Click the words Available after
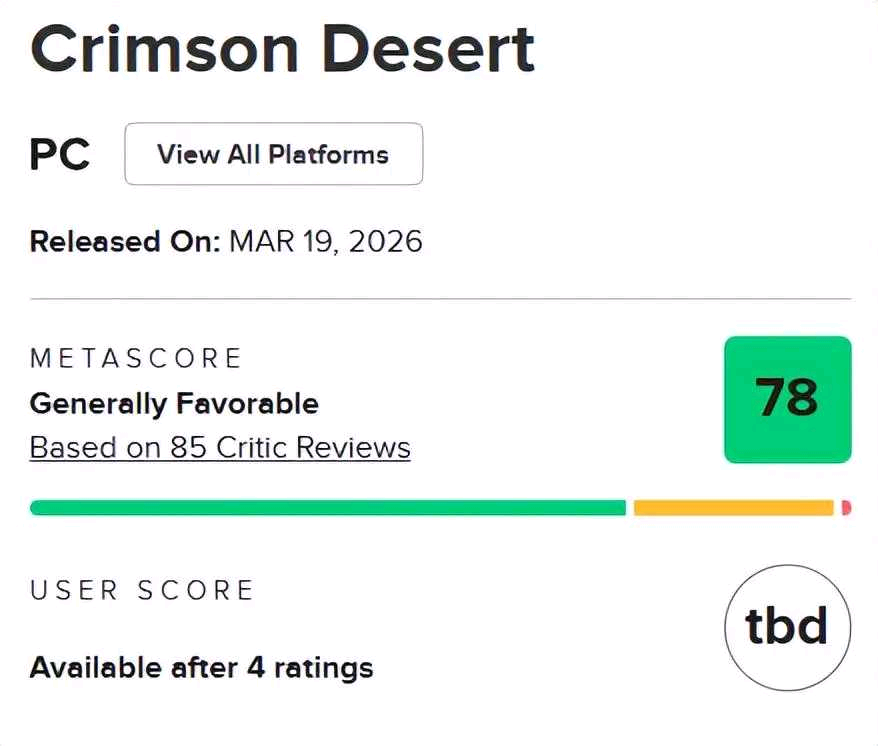878x746 pixels. (x=134, y=667)
